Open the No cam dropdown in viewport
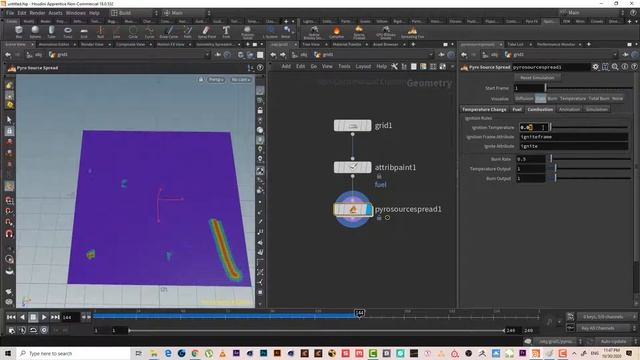 click(240, 80)
